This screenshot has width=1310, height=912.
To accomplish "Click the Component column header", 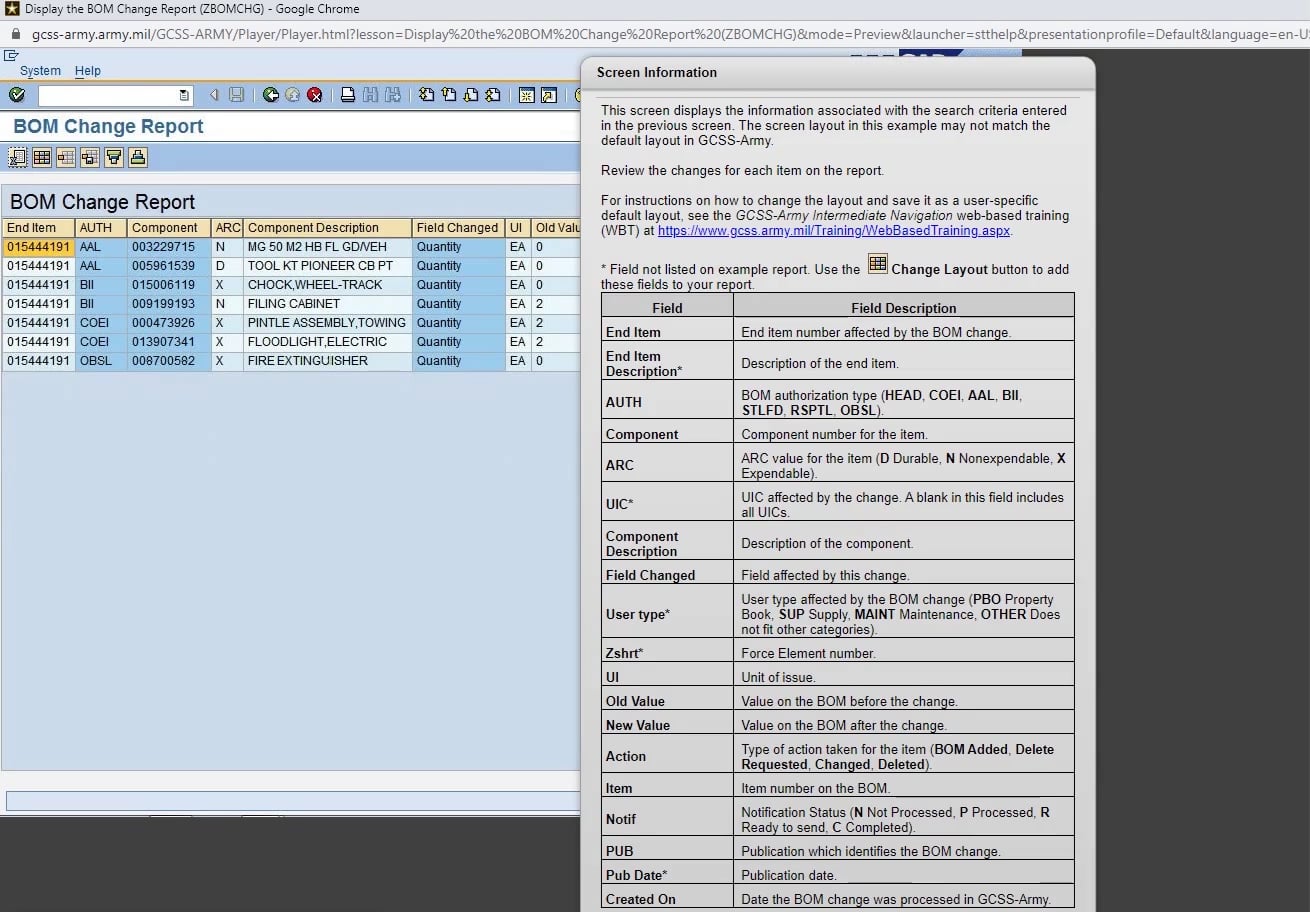I will point(165,228).
